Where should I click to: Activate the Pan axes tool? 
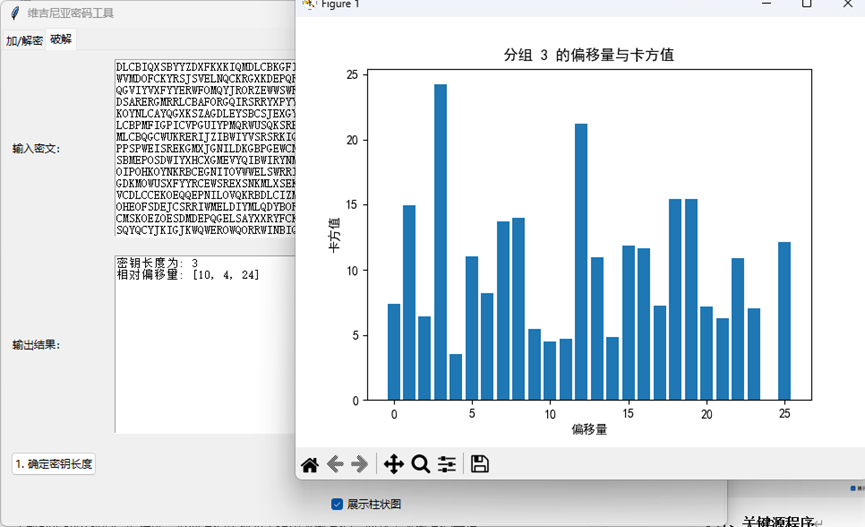[x=394, y=465]
